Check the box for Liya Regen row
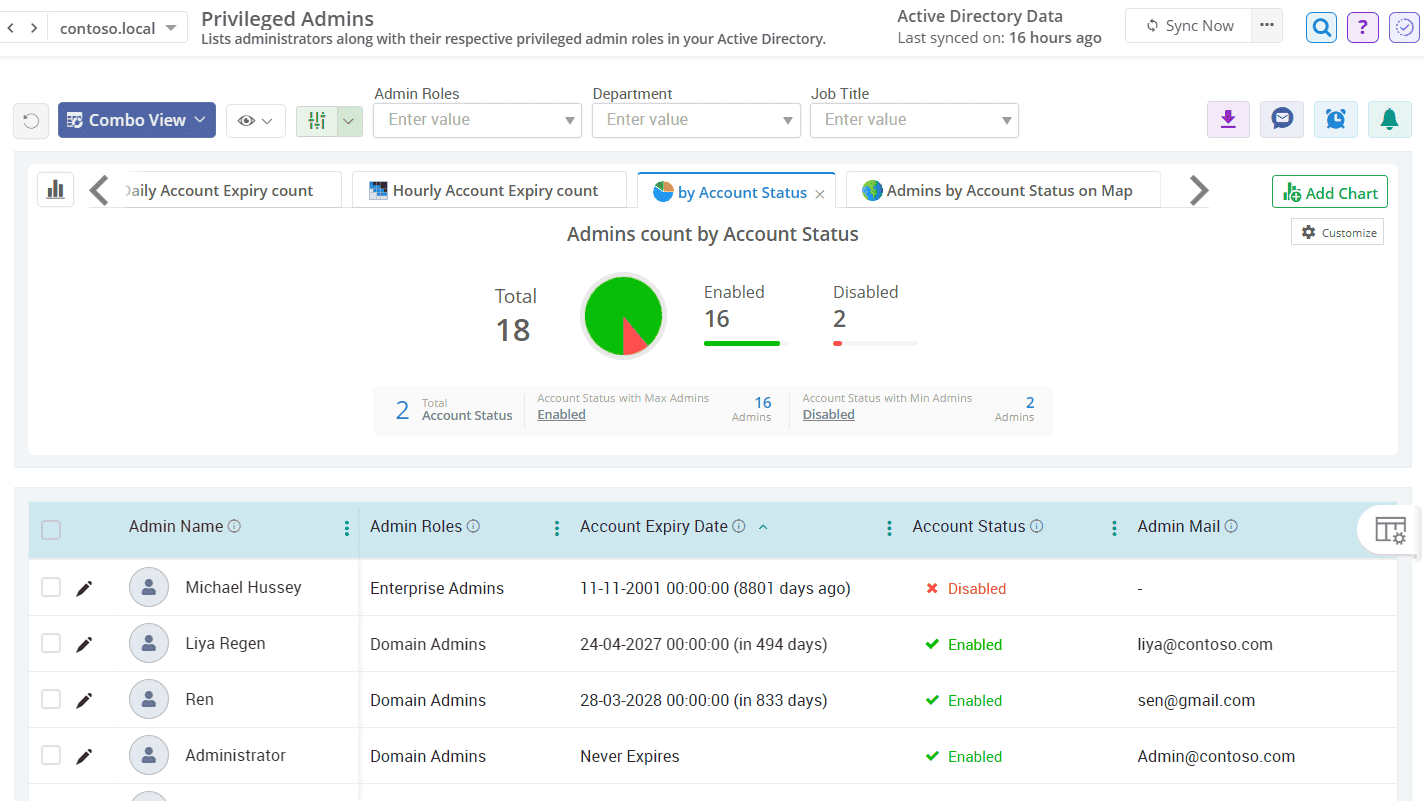Viewport: 1424px width, 801px height. (x=51, y=644)
